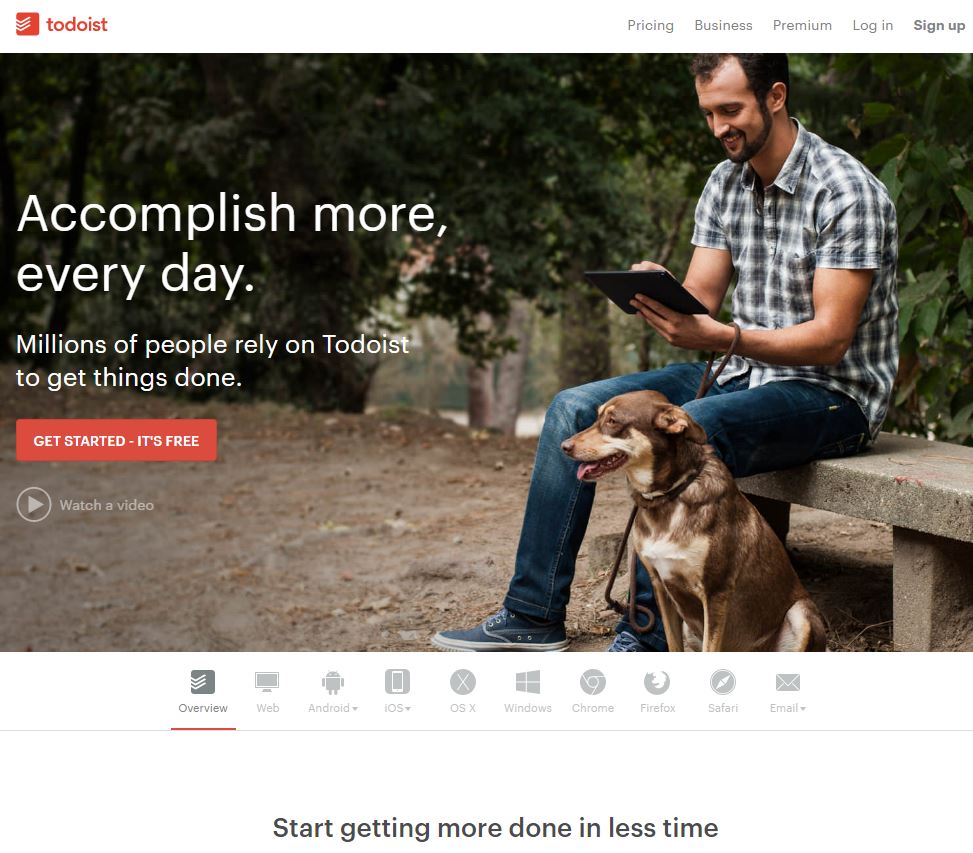Select the Web monitor icon
Viewport: 973px width, 853px height.
tap(267, 682)
